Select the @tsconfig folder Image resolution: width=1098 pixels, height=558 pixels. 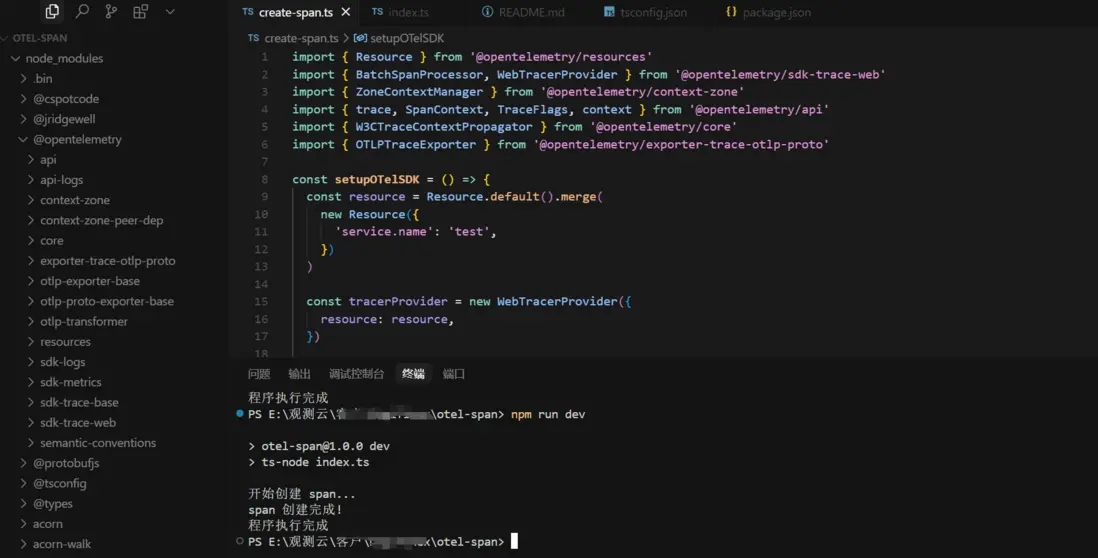click(60, 484)
